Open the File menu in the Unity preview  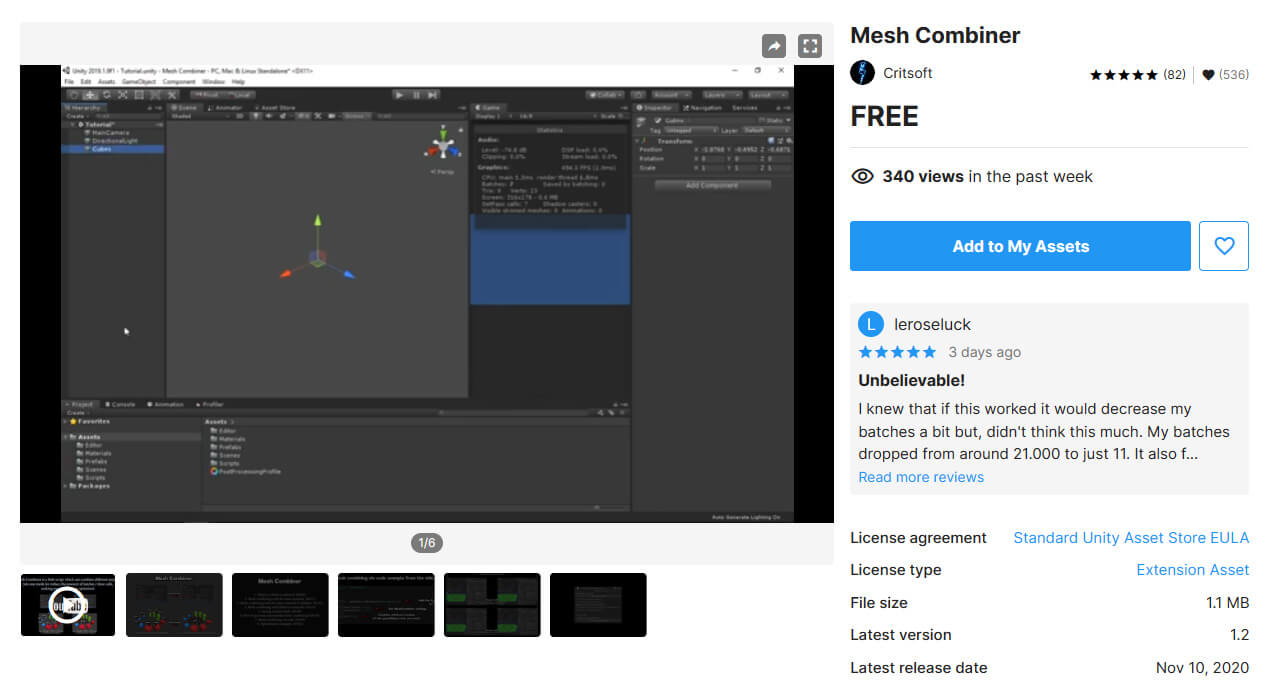pos(68,82)
